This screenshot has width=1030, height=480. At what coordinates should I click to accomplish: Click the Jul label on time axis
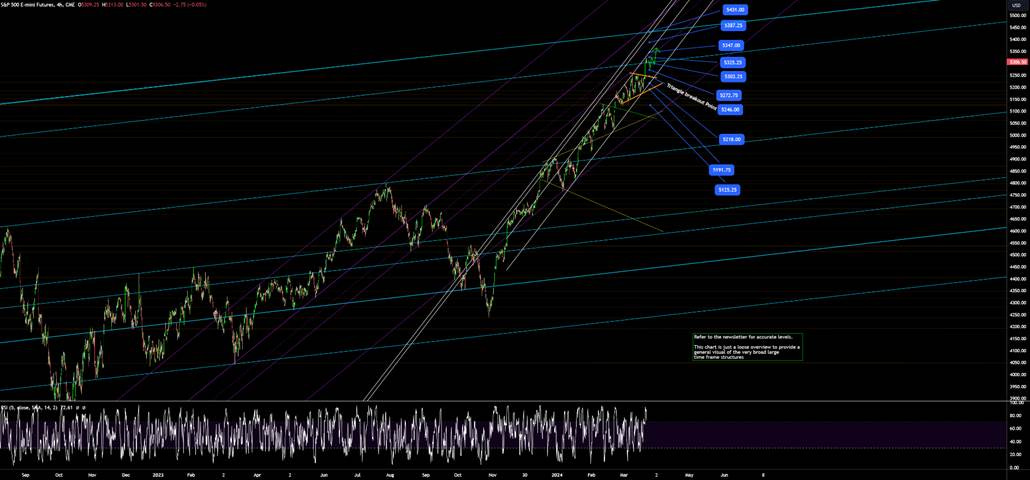(358, 473)
